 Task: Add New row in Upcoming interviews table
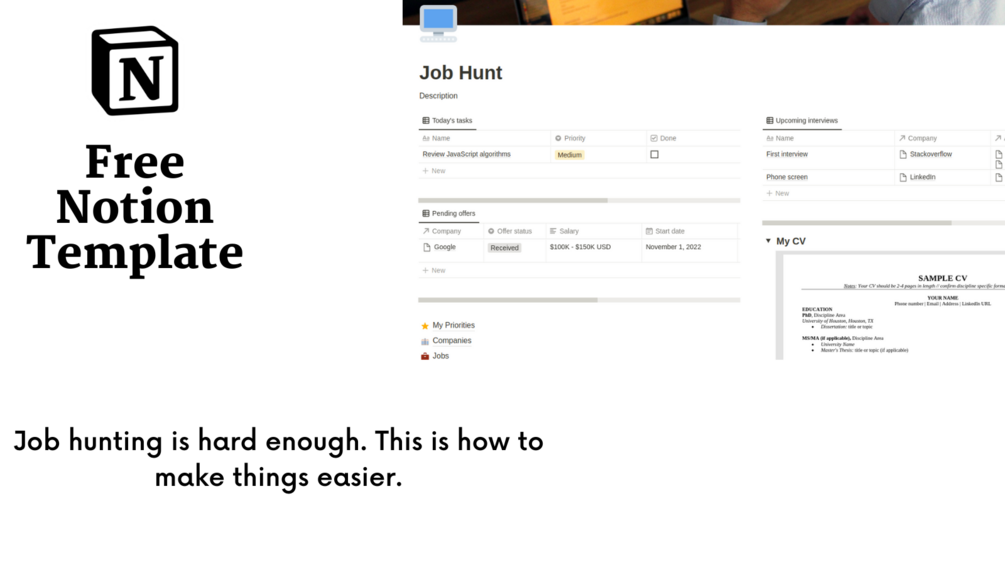[x=777, y=193]
